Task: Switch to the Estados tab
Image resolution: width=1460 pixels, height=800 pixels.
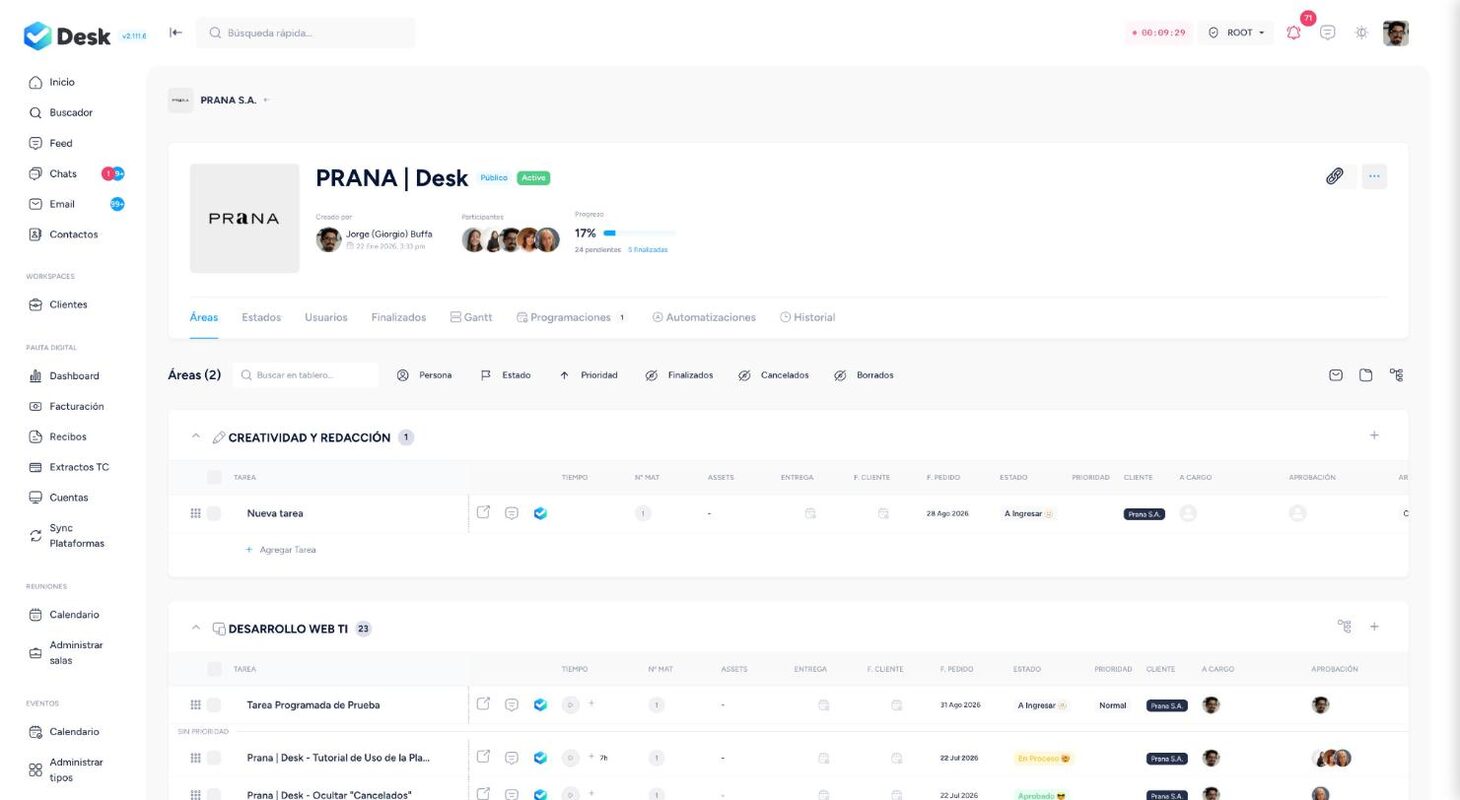Action: click(x=261, y=317)
